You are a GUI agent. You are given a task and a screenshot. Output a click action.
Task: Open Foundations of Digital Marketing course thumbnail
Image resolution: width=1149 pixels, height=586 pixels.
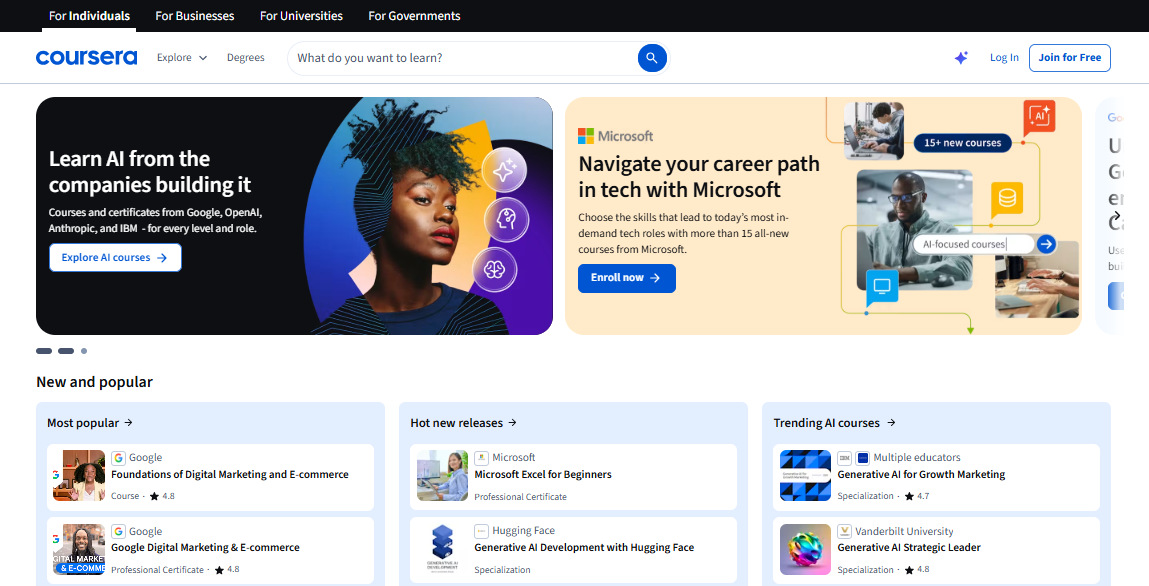coord(78,475)
